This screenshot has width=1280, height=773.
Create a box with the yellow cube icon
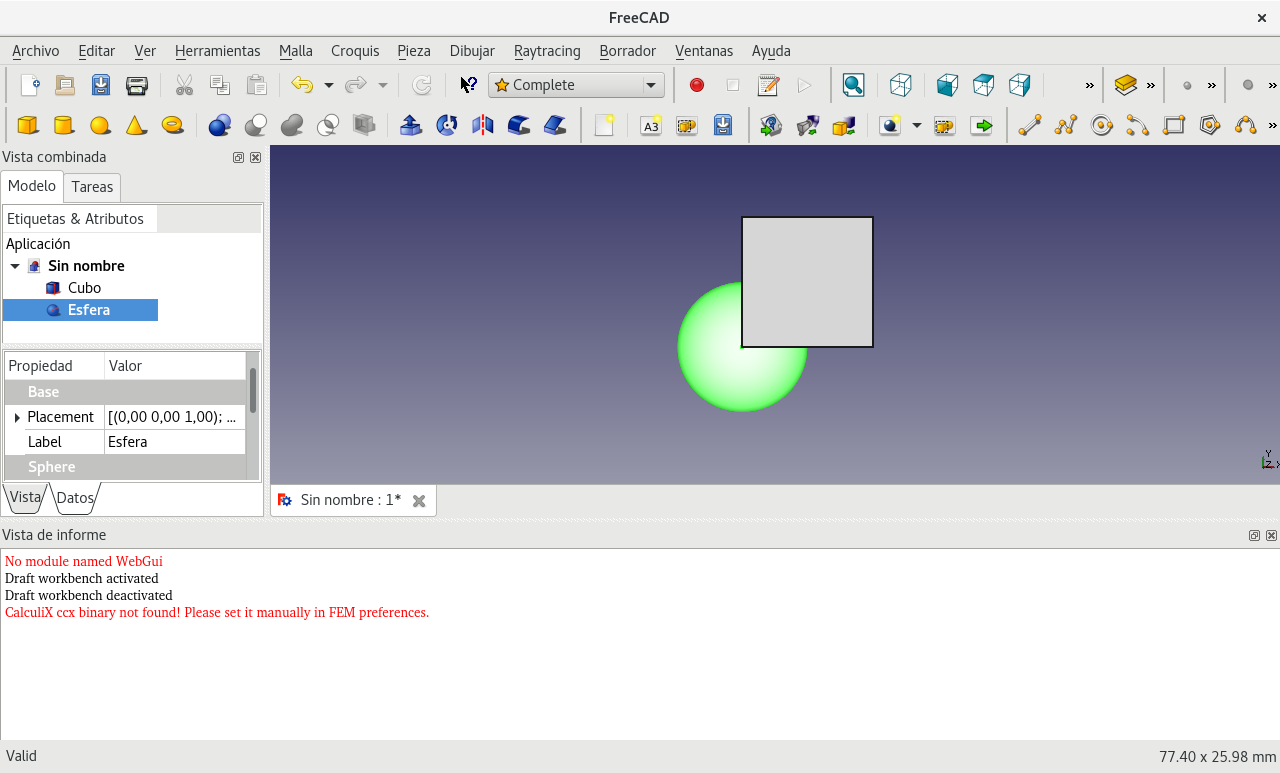pos(28,125)
